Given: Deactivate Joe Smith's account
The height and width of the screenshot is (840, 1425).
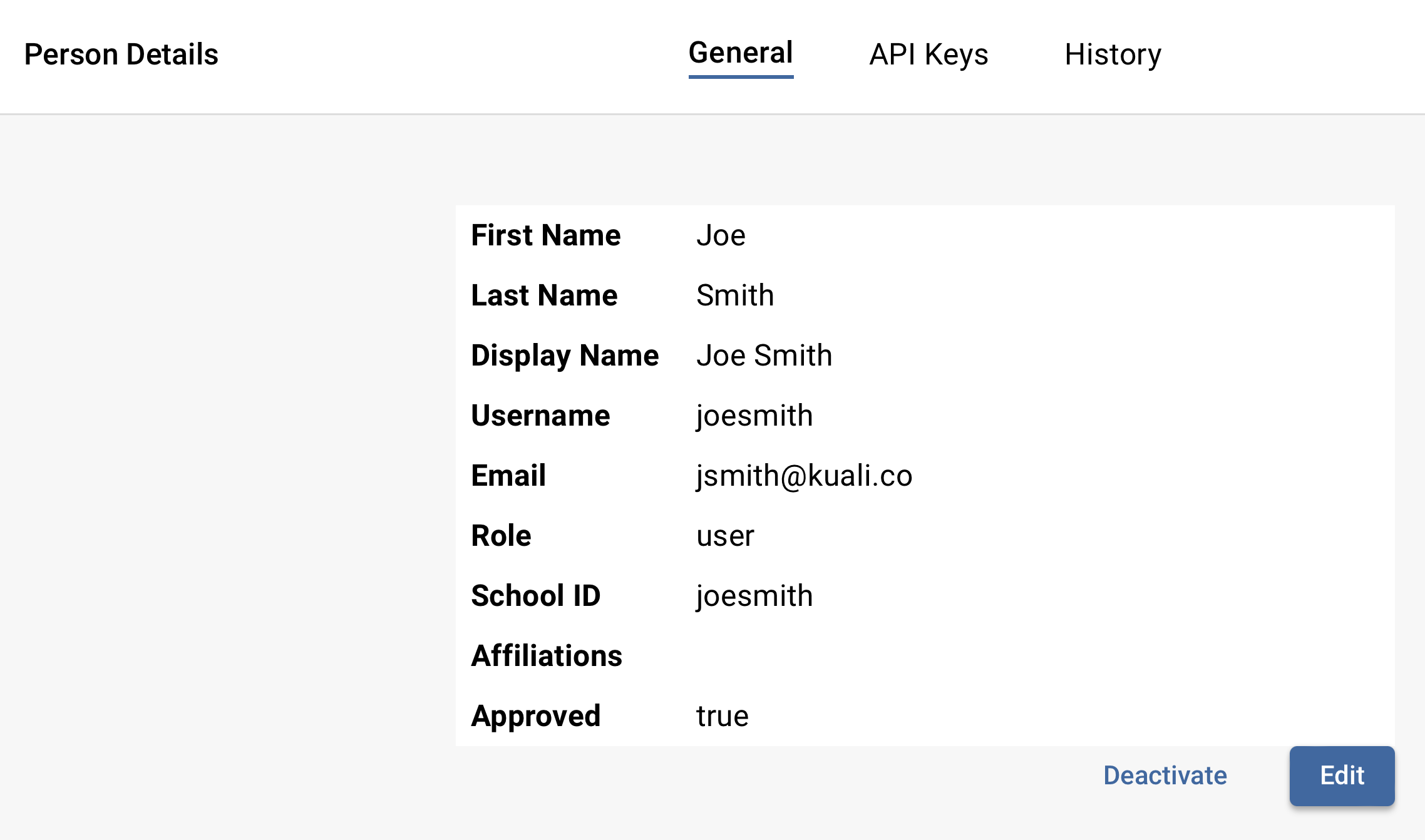Looking at the screenshot, I should point(1165,776).
